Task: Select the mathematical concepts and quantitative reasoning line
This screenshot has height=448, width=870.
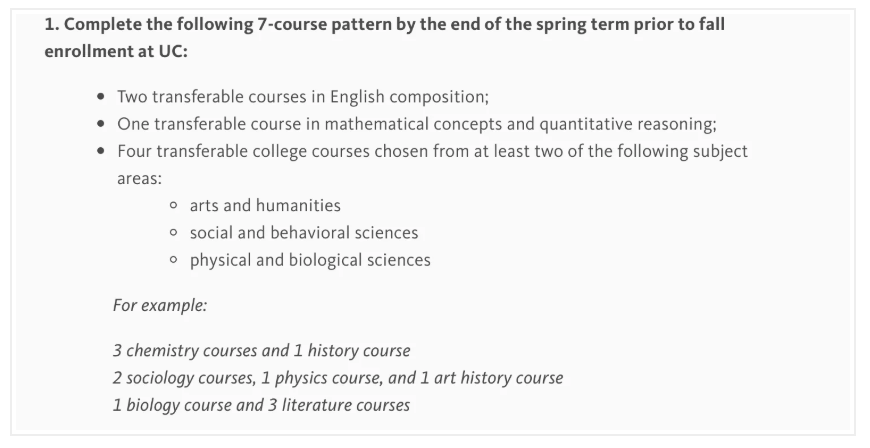Action: click(417, 125)
